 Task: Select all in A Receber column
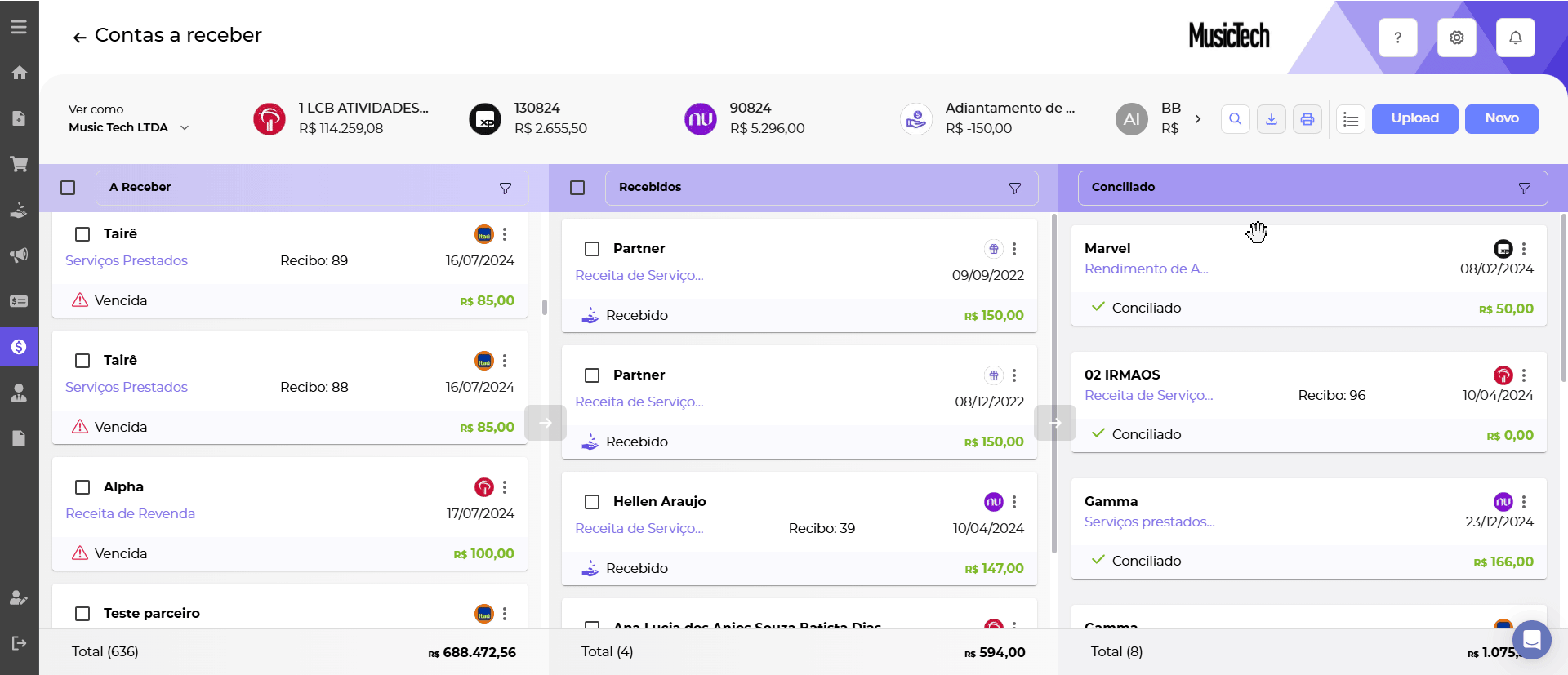pyautogui.click(x=68, y=188)
